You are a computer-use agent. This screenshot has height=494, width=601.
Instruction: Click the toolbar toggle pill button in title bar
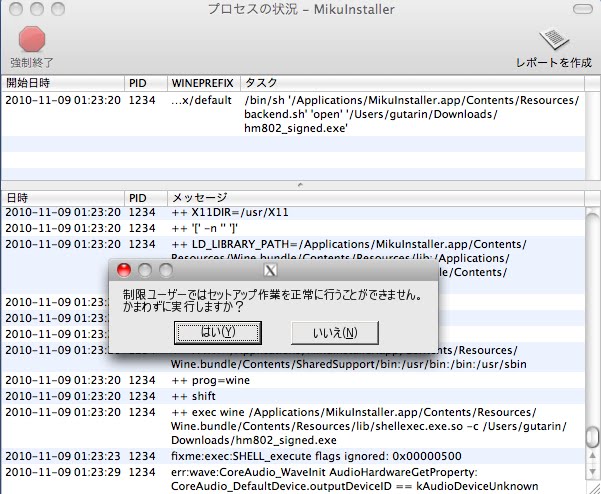[x=583, y=9]
